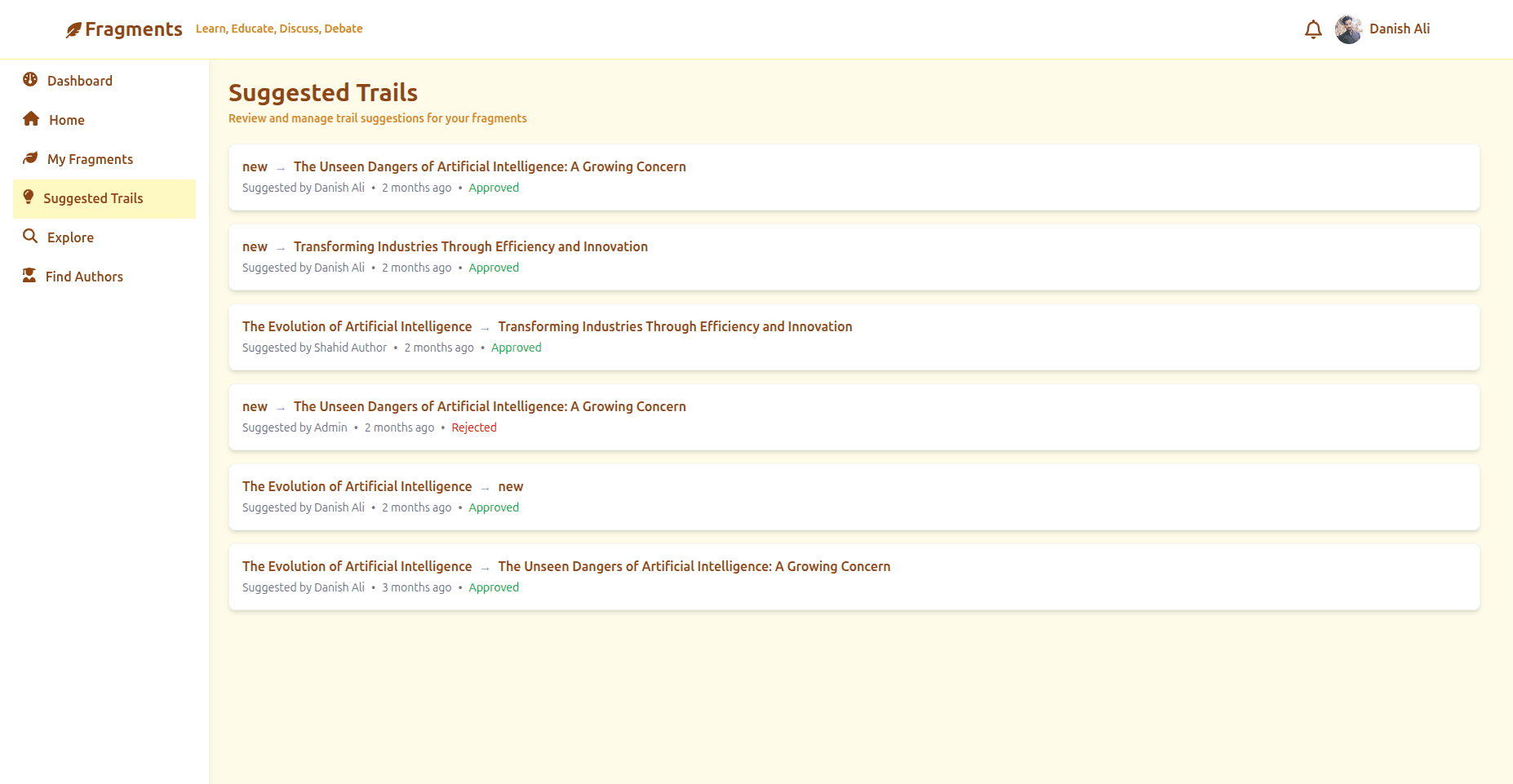This screenshot has width=1513, height=784.
Task: Switch to My Fragments page
Action: tap(89, 158)
